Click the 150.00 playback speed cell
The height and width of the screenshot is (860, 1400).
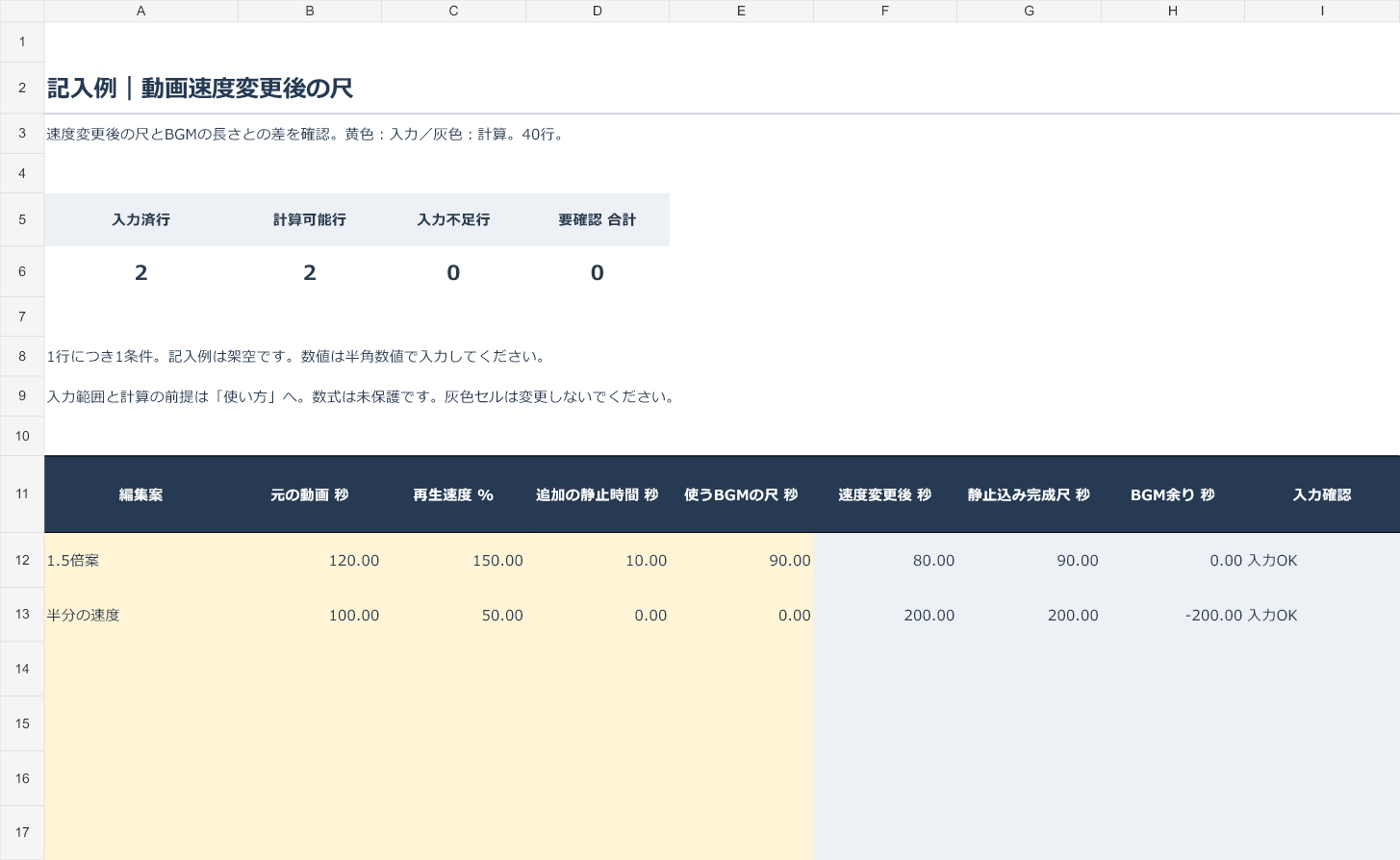[453, 560]
